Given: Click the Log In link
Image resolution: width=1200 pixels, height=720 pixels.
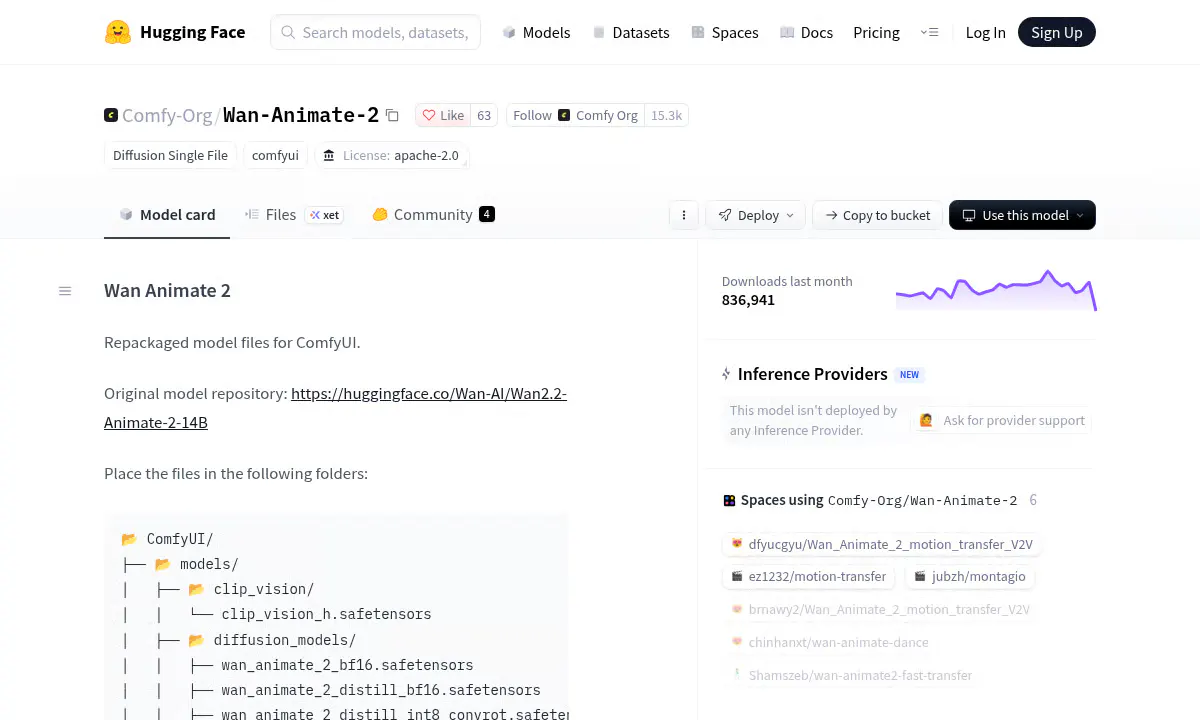Looking at the screenshot, I should [985, 32].
